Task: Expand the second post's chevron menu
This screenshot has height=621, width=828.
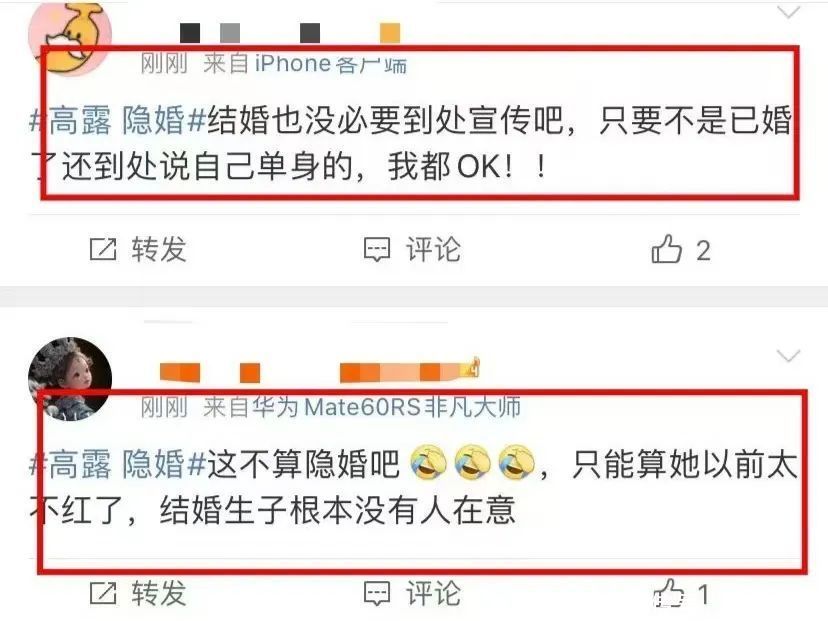Action: point(788,355)
